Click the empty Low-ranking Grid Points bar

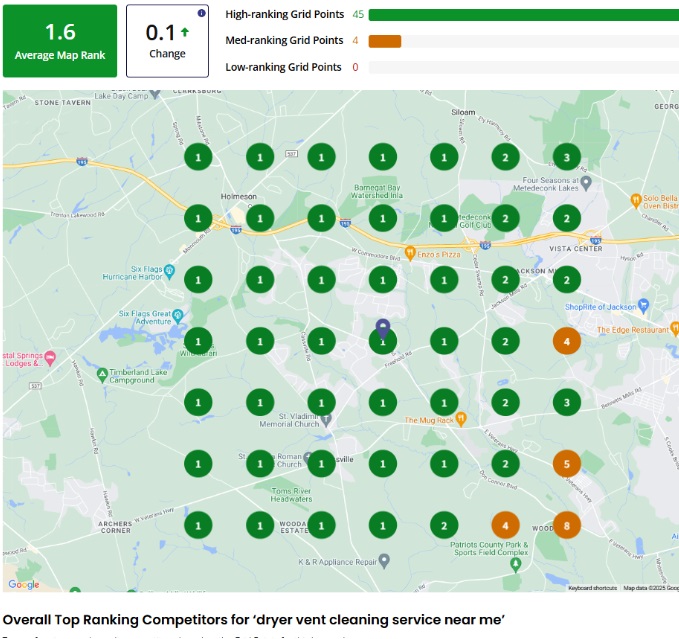coord(524,68)
